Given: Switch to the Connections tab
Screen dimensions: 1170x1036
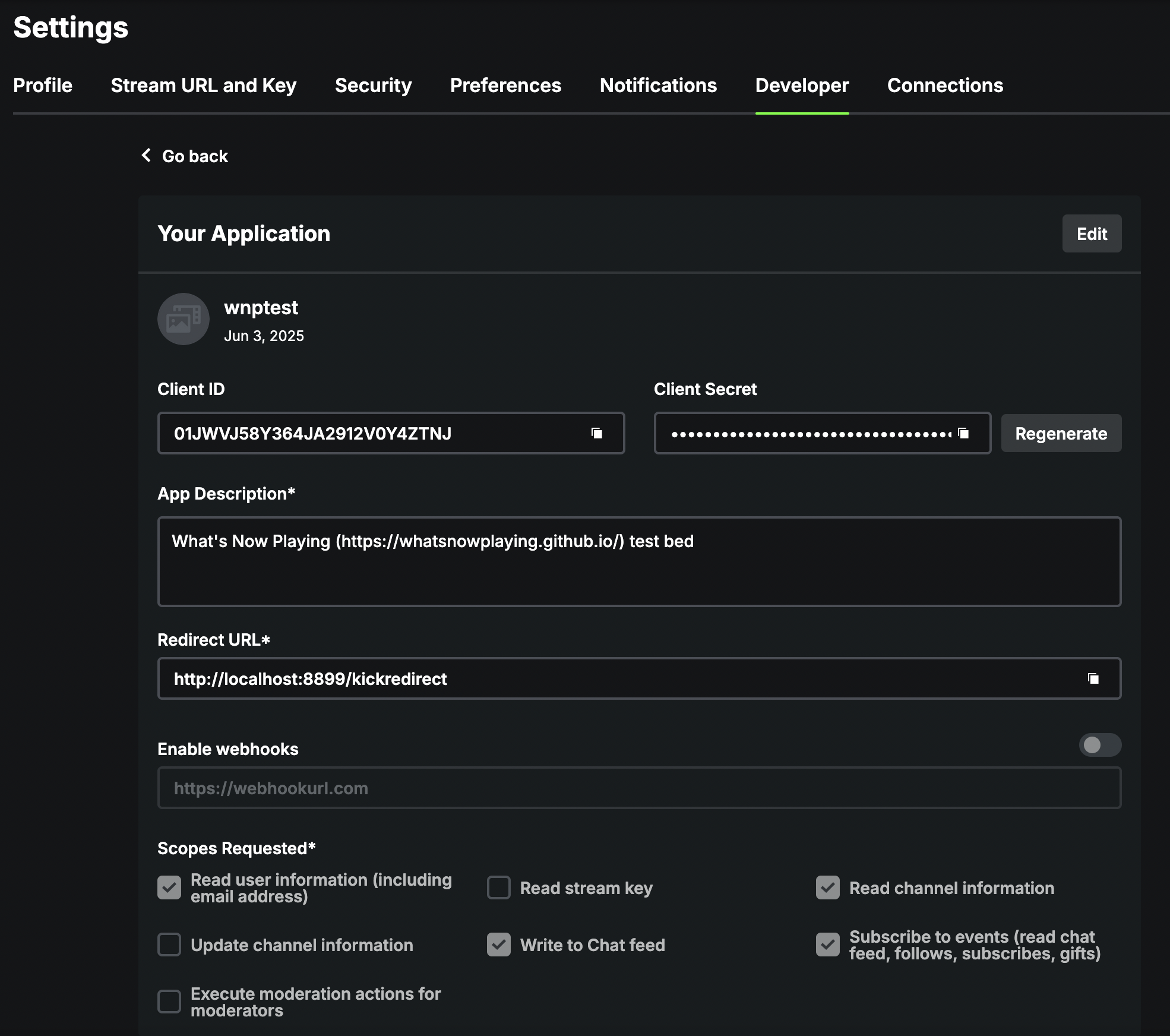Looking at the screenshot, I should click(944, 85).
